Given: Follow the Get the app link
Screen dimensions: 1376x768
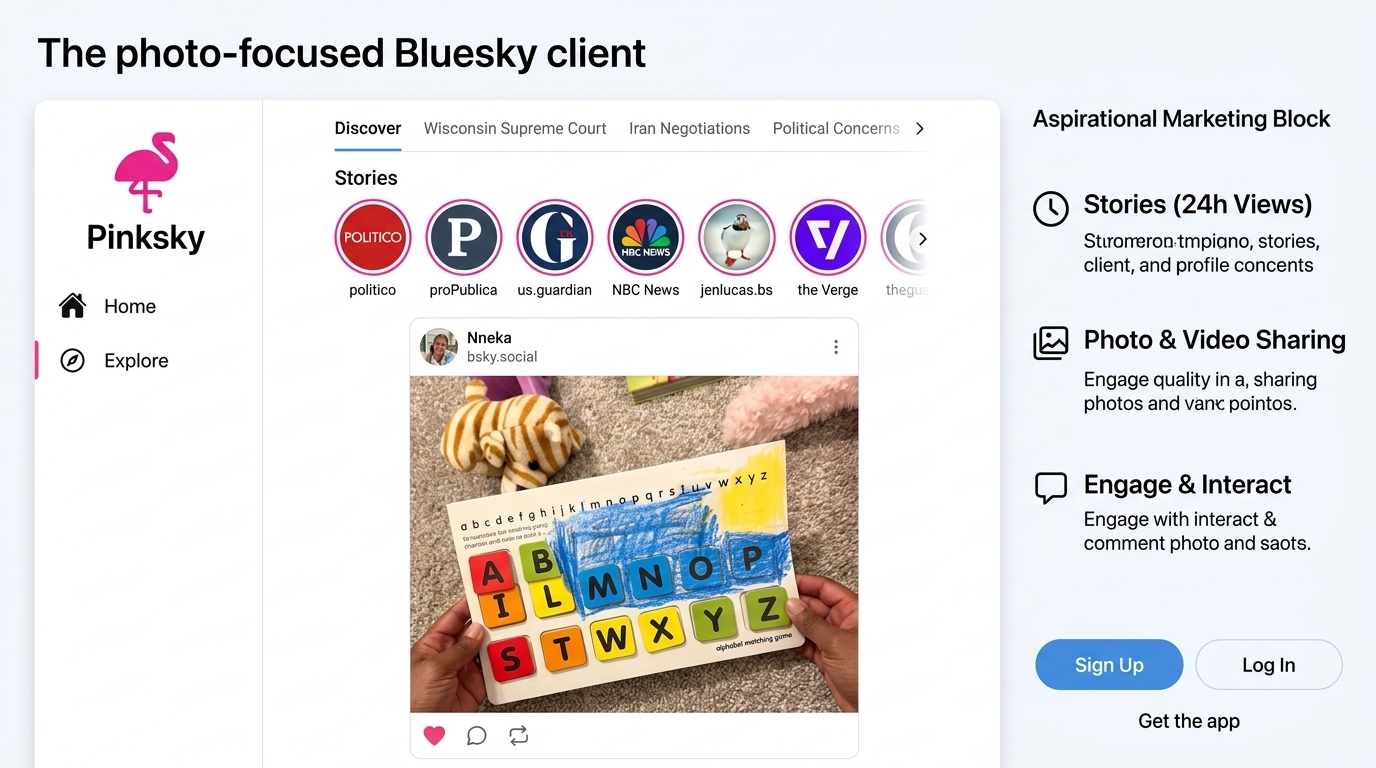Looking at the screenshot, I should pyautogui.click(x=1189, y=721).
